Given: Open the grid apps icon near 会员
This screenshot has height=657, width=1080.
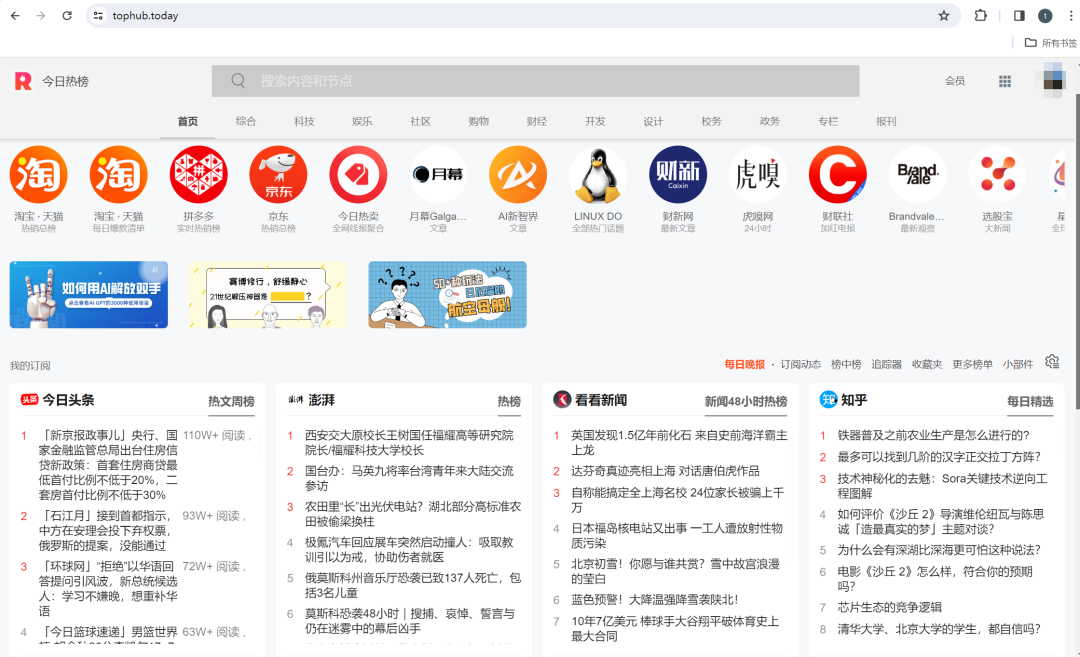Looking at the screenshot, I should [1005, 81].
